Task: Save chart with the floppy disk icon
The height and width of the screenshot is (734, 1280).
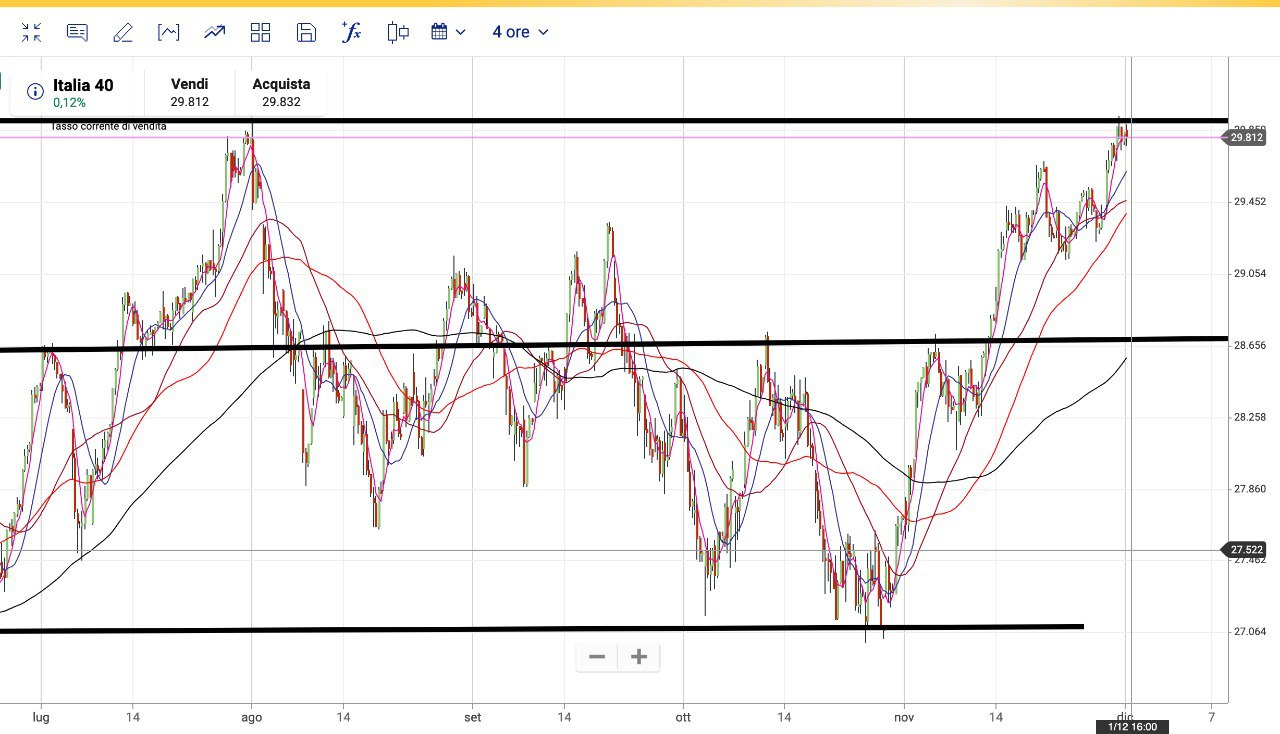Action: tap(306, 32)
